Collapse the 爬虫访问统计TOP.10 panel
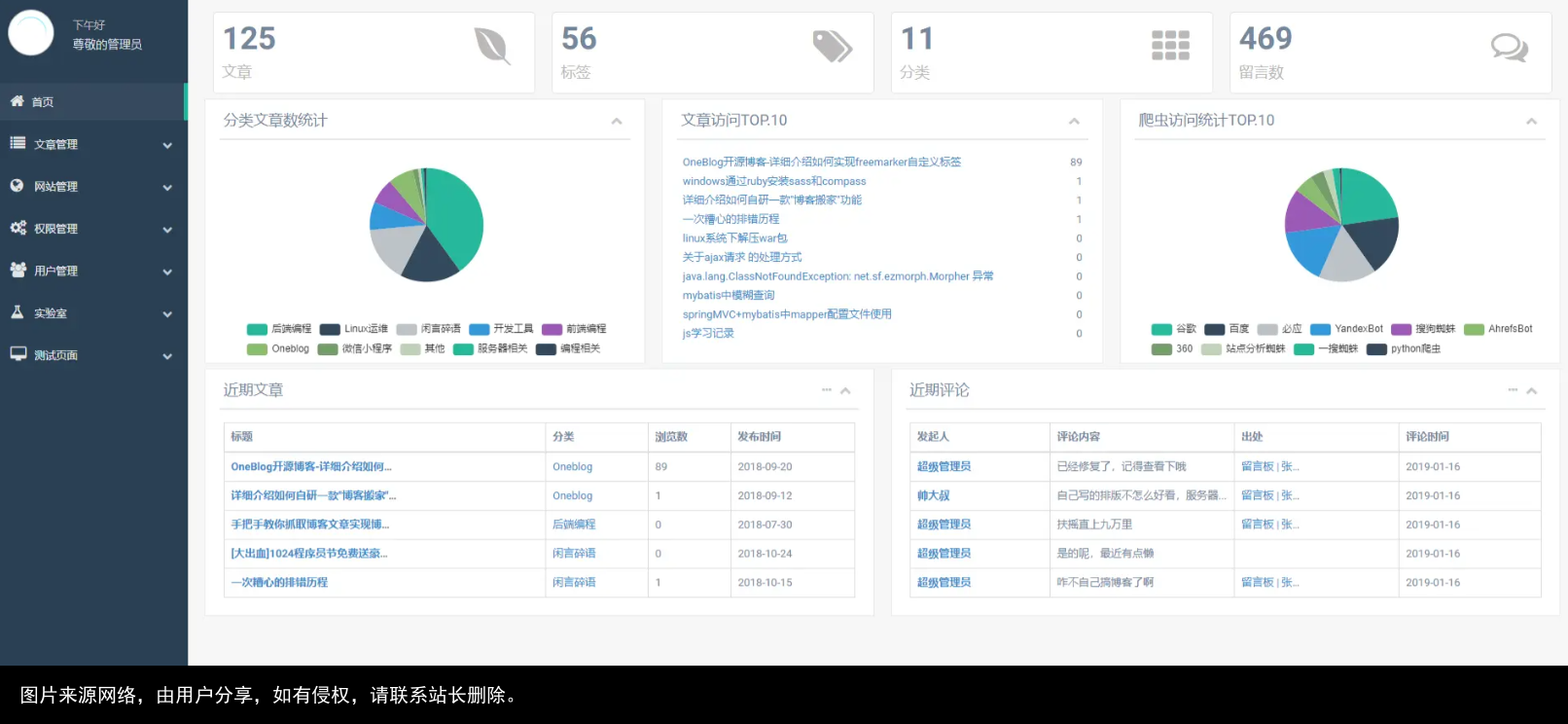This screenshot has width=1568, height=724. coord(1531,121)
